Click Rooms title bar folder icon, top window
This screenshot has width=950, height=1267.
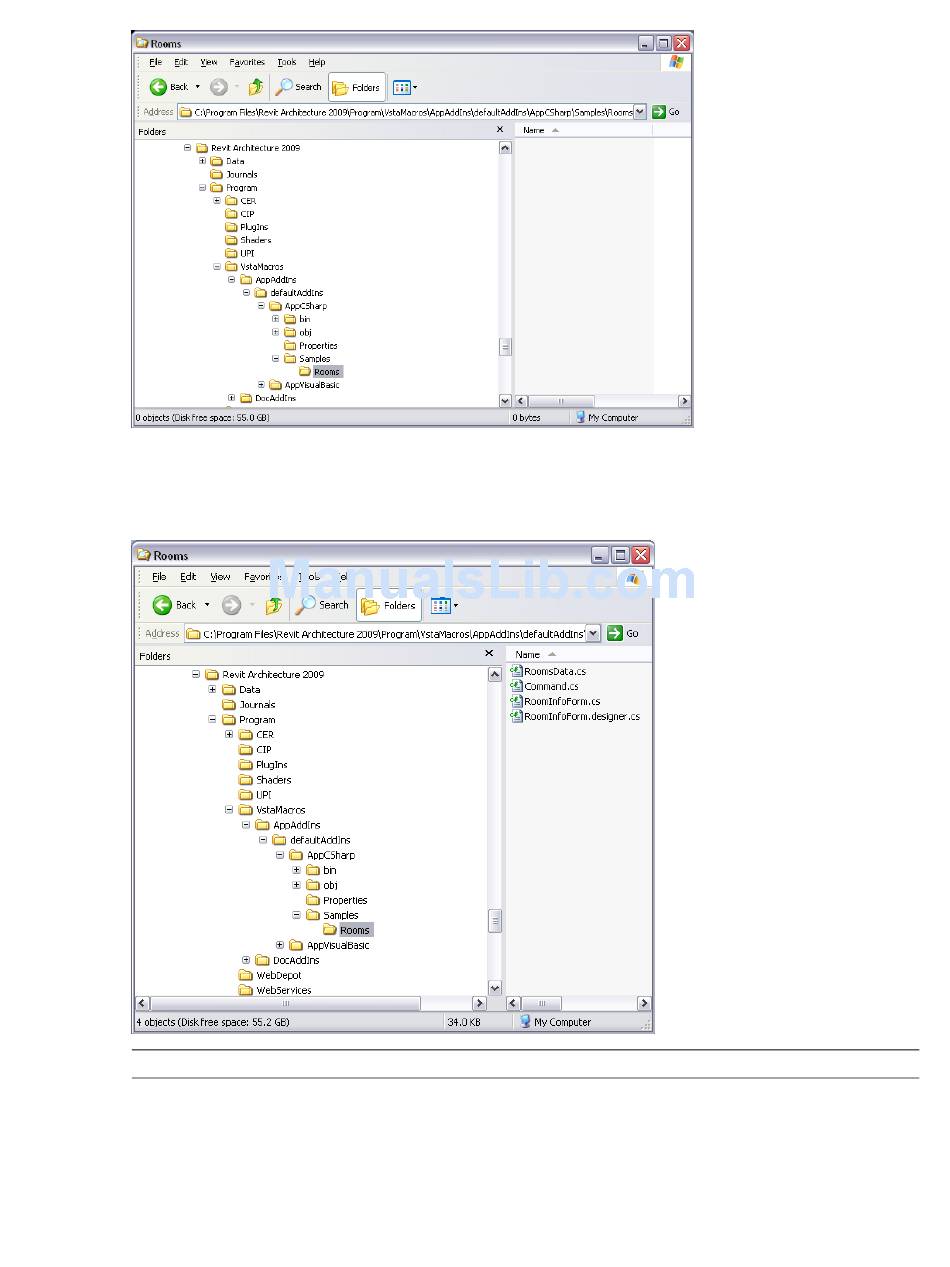142,43
